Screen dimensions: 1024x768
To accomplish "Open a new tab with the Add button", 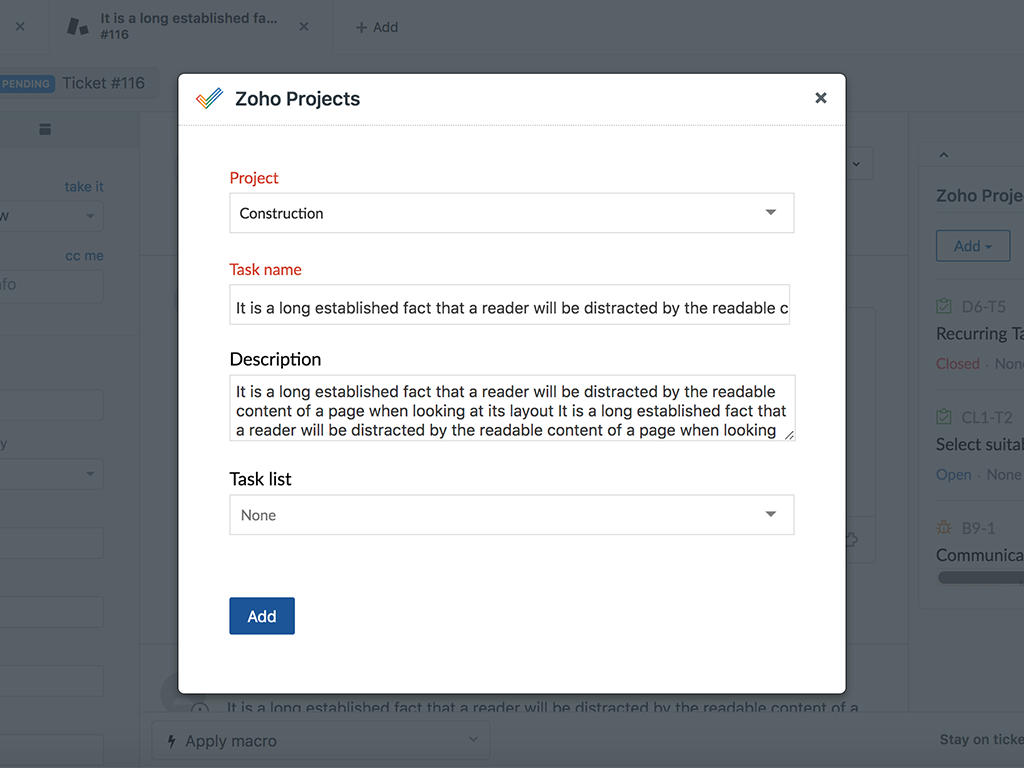I will pyautogui.click(x=377, y=27).
